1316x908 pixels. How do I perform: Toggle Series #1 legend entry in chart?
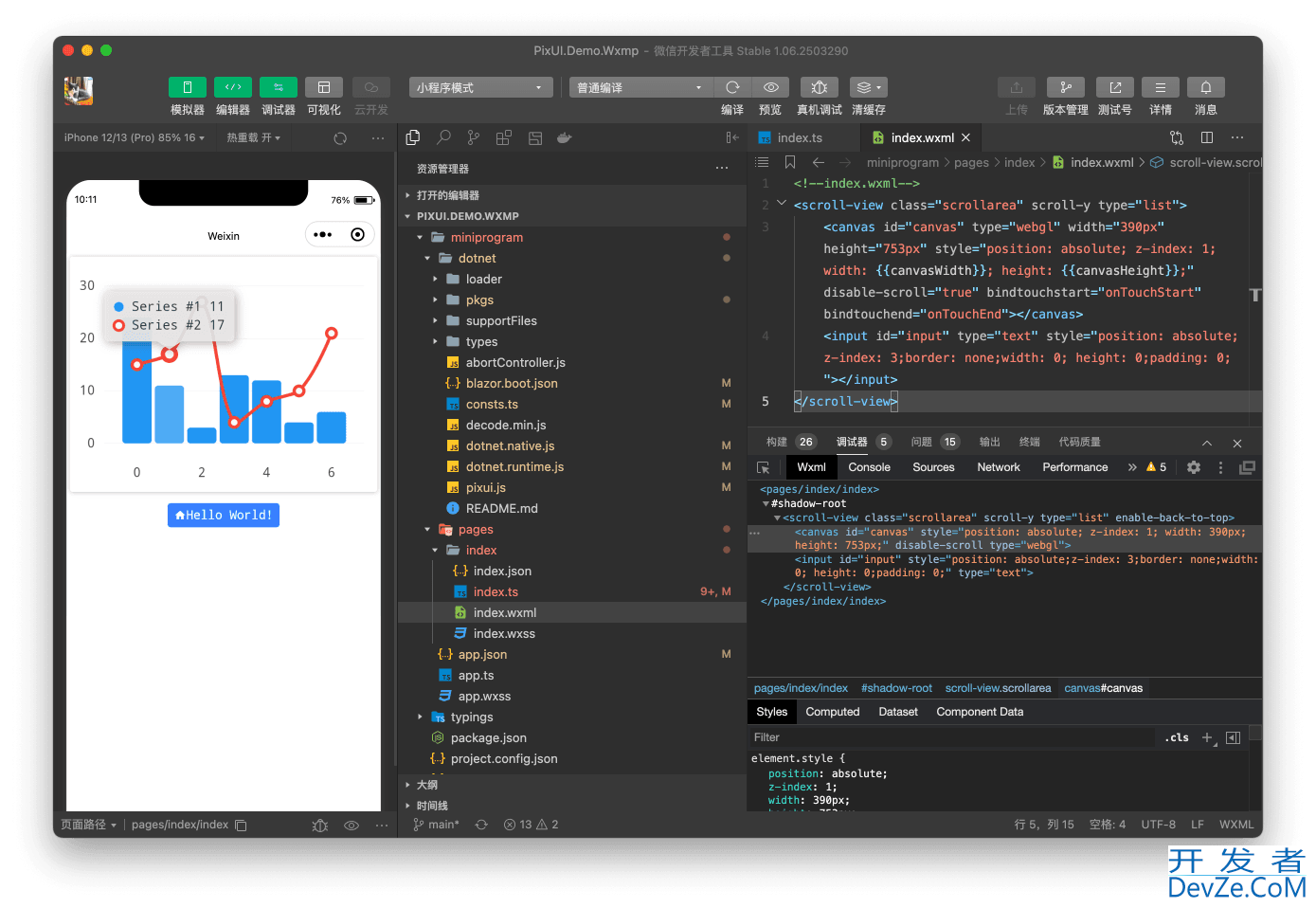(169, 306)
